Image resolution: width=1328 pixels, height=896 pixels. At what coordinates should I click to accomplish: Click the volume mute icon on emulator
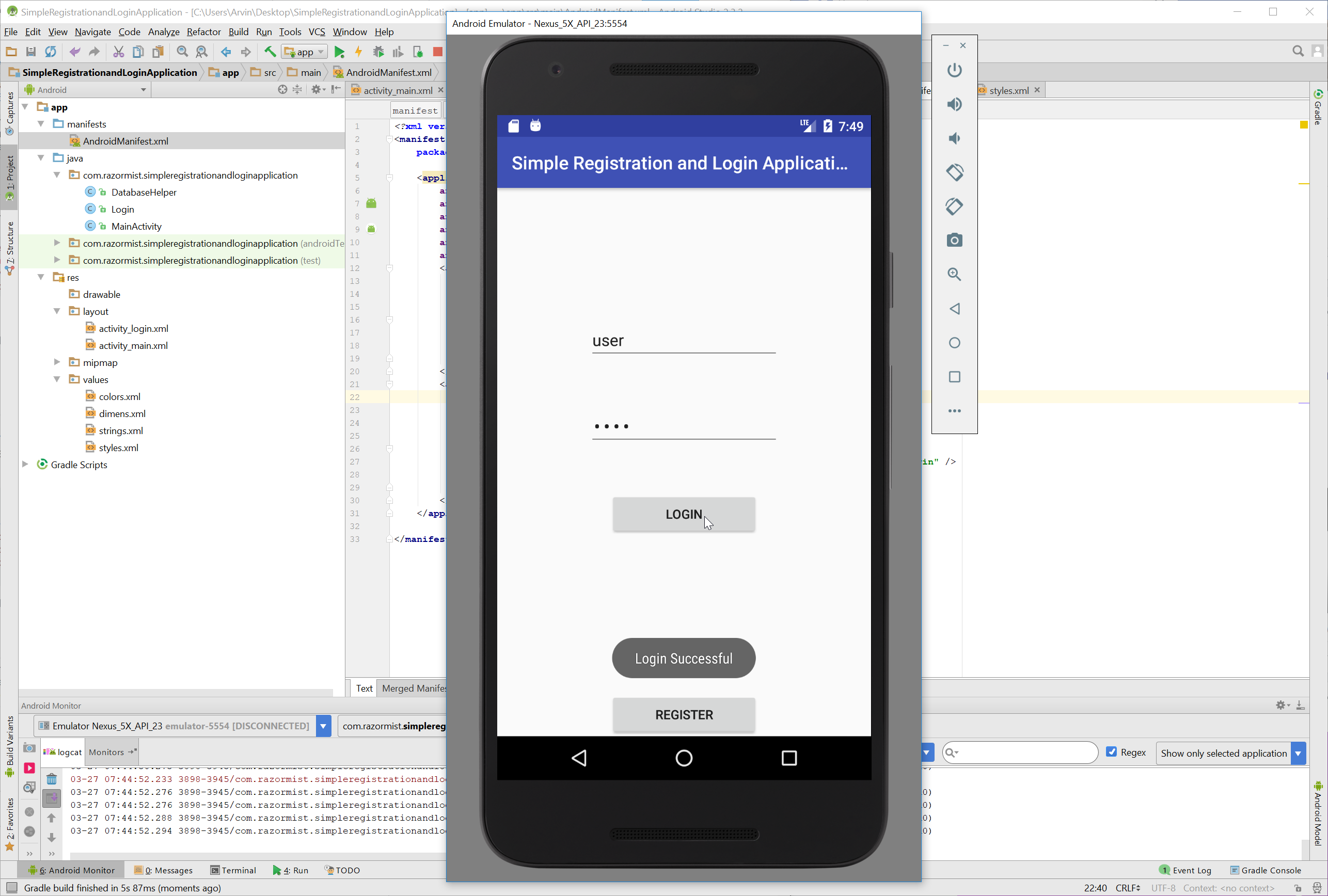(954, 138)
